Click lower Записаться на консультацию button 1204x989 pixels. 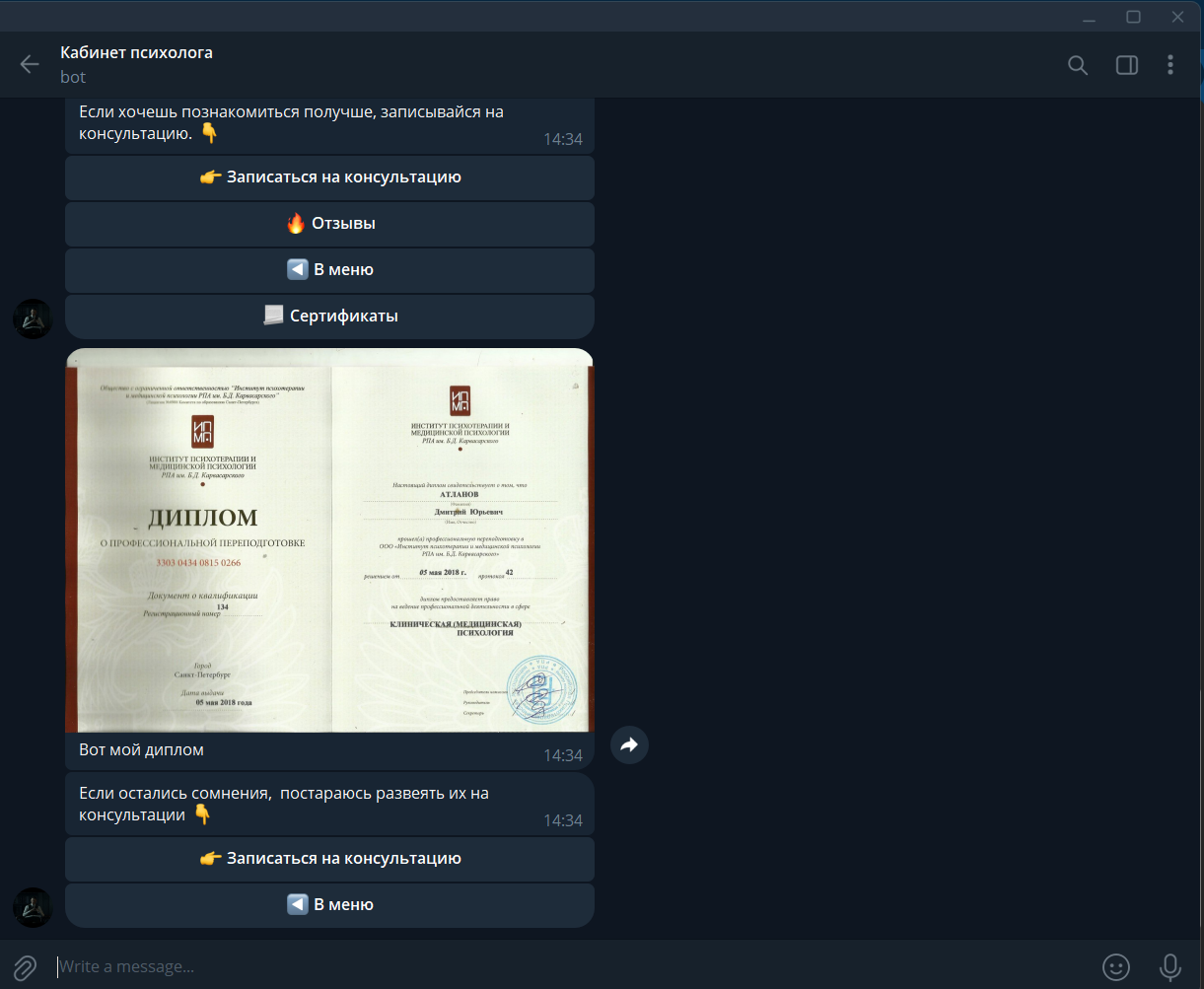[x=330, y=859]
